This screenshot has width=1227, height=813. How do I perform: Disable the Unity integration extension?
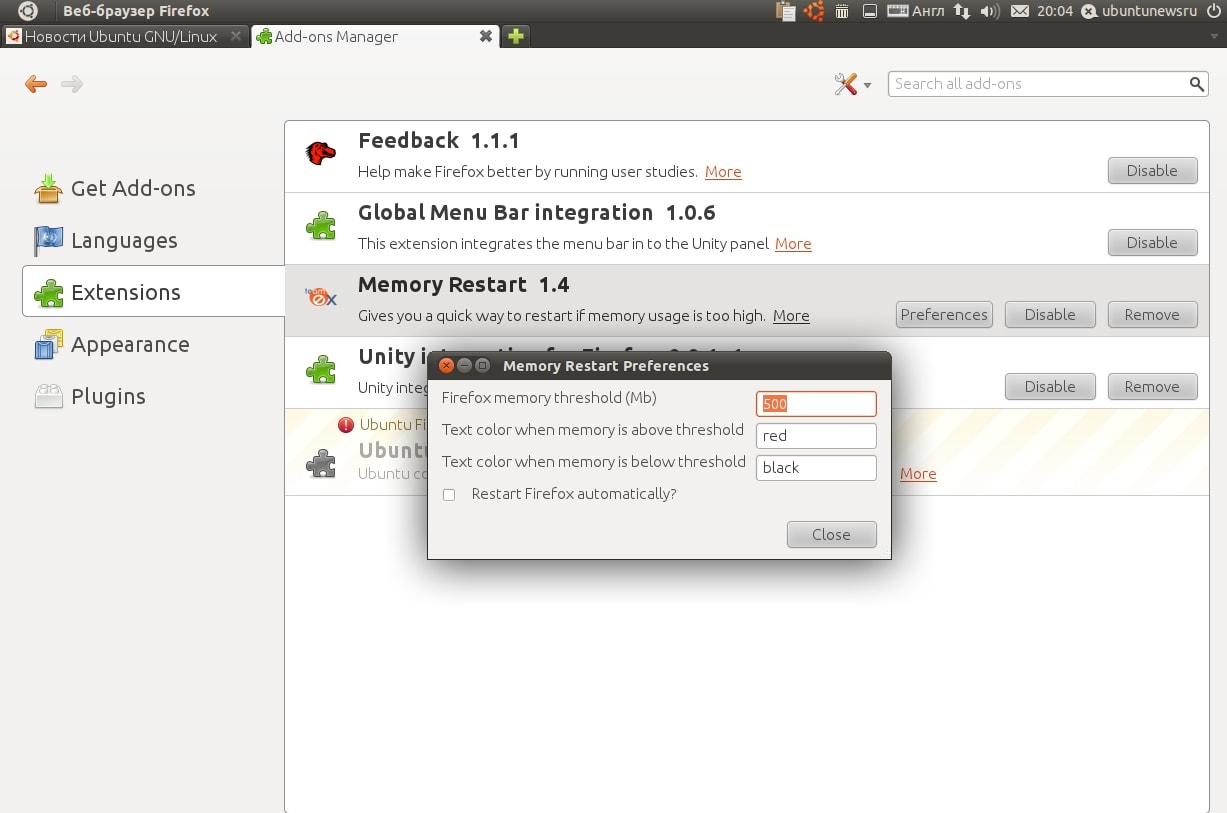[1050, 386]
